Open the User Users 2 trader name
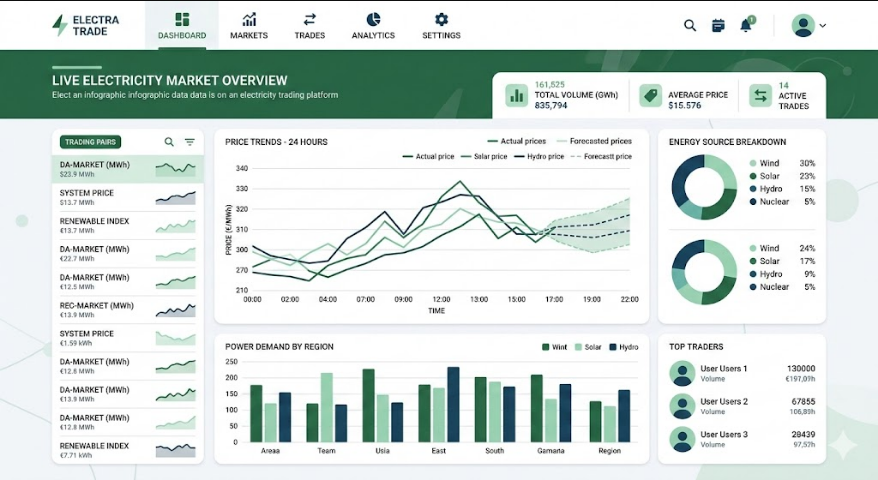This screenshot has height=480, width=878. (x=723, y=402)
